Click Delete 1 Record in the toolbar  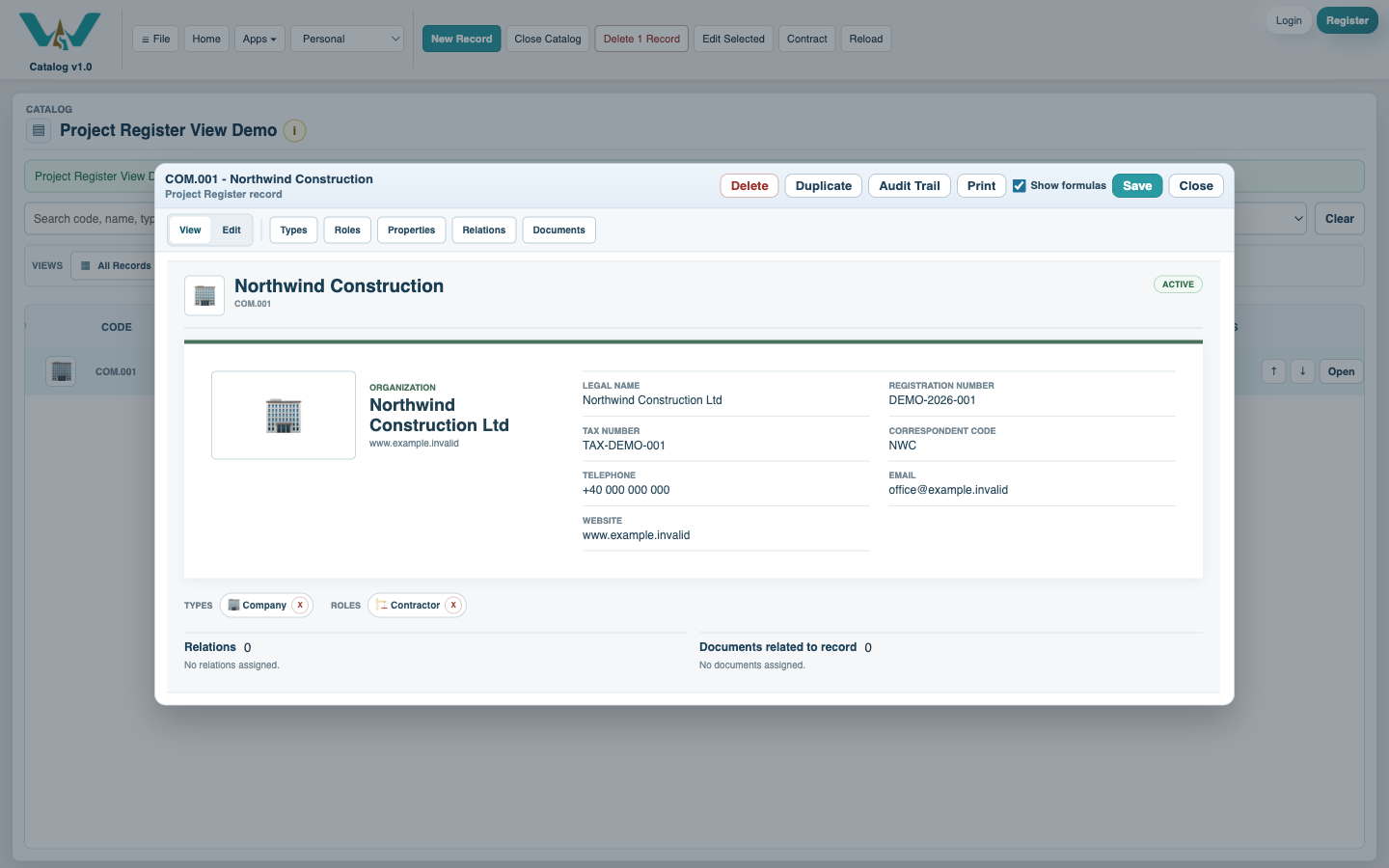[x=641, y=39]
